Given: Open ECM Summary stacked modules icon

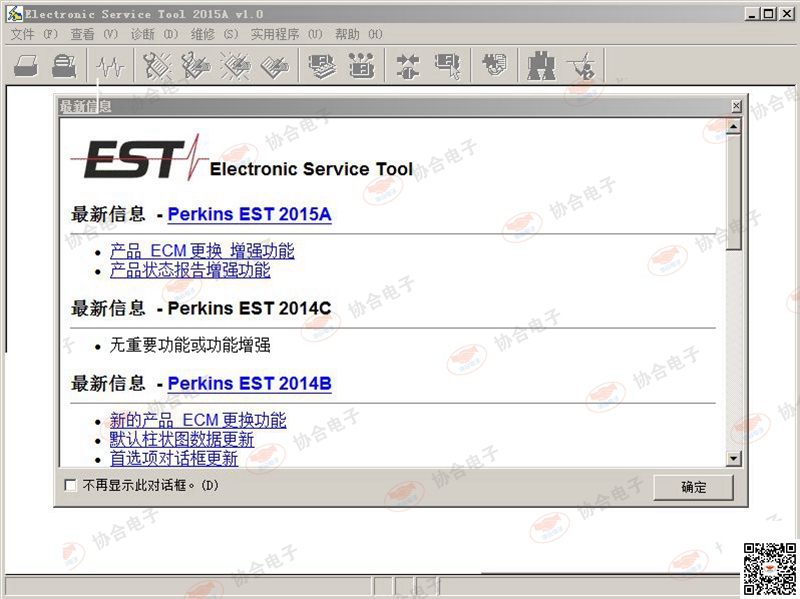Looking at the screenshot, I should pyautogui.click(x=322, y=65).
